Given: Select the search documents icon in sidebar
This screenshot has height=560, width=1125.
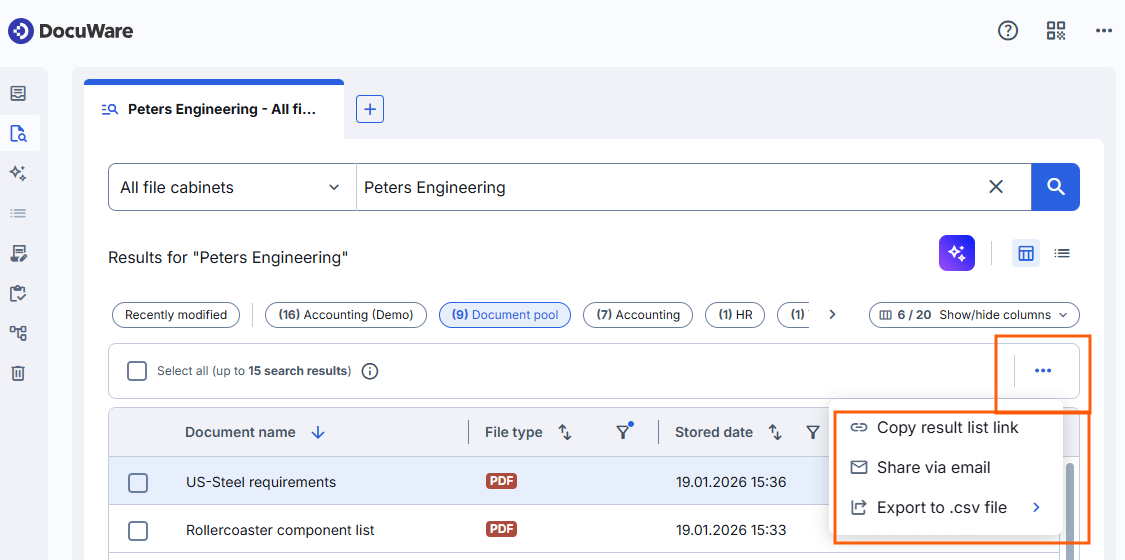Looking at the screenshot, I should tap(19, 133).
